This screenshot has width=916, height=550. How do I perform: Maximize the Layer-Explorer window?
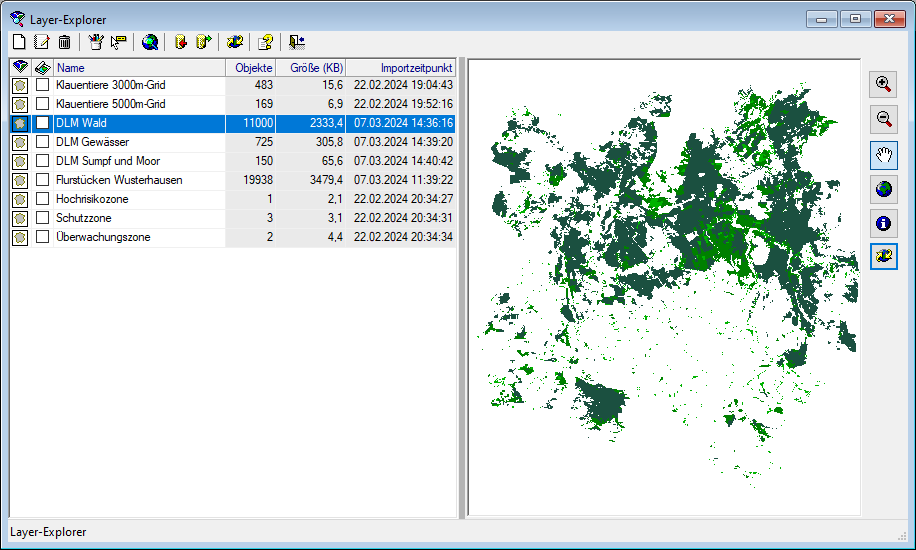(855, 19)
